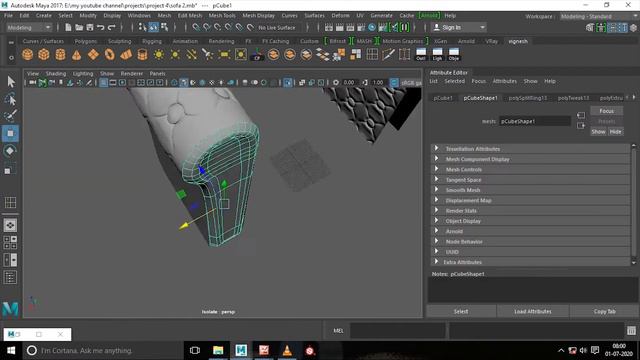Create a polygon cylinder from the shelf
The width and height of the screenshot is (640, 360).
pos(60,54)
